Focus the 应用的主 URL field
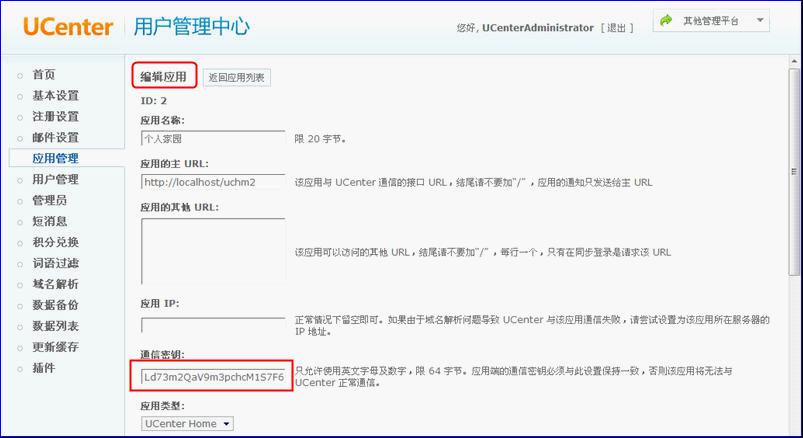The height and width of the screenshot is (438, 803). pyautogui.click(x=213, y=182)
